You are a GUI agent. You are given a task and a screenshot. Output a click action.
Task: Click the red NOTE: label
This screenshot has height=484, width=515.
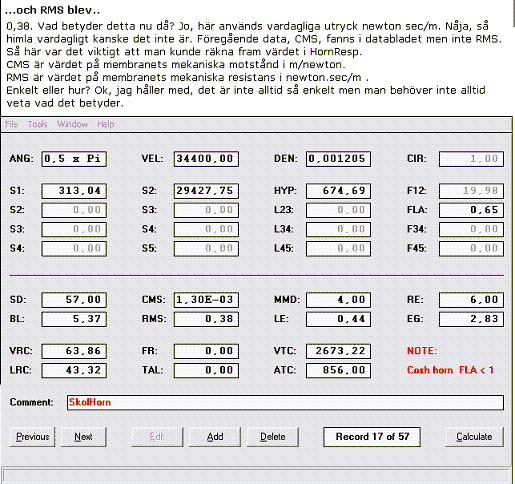point(422,351)
